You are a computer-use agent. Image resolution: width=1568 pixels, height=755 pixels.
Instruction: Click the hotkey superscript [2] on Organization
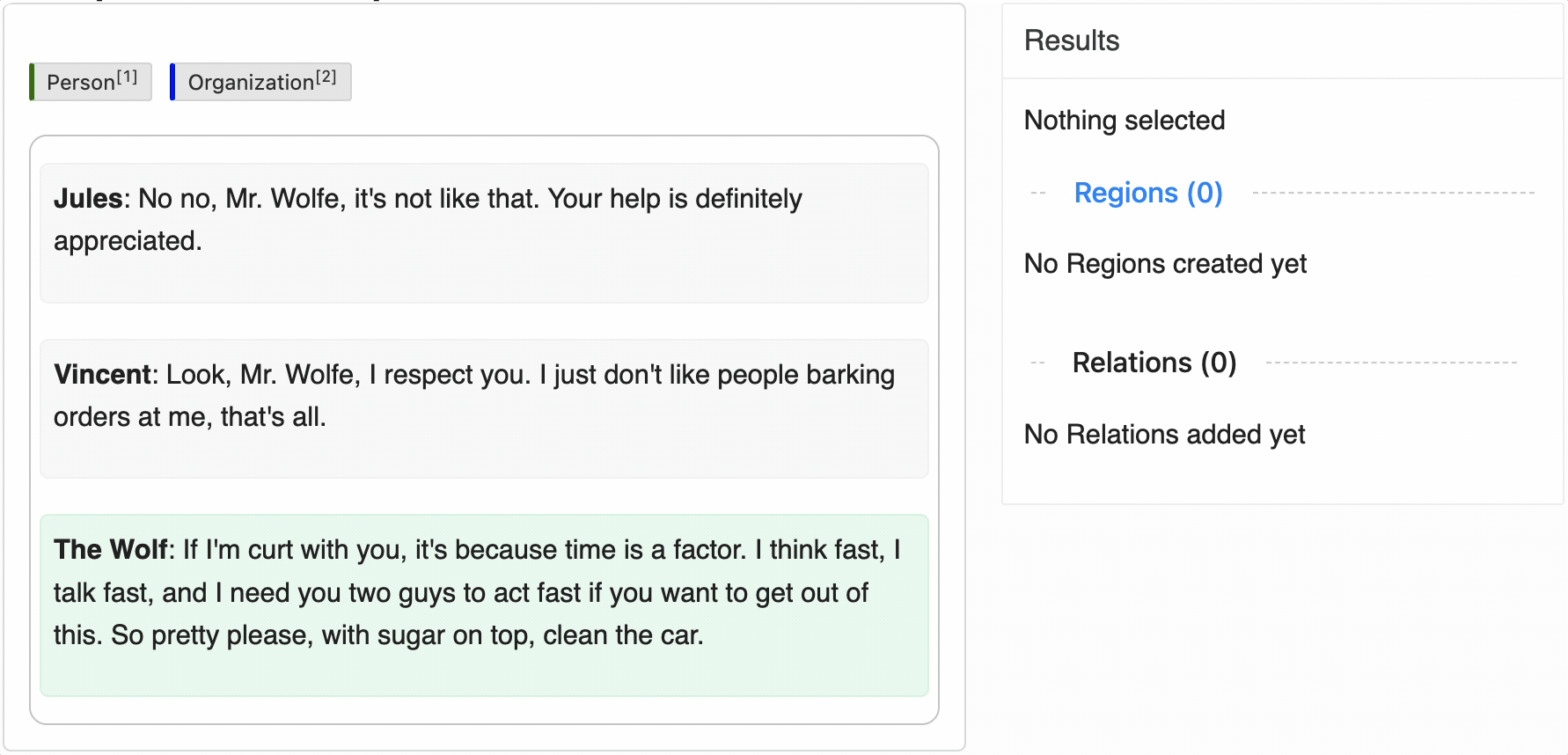326,77
